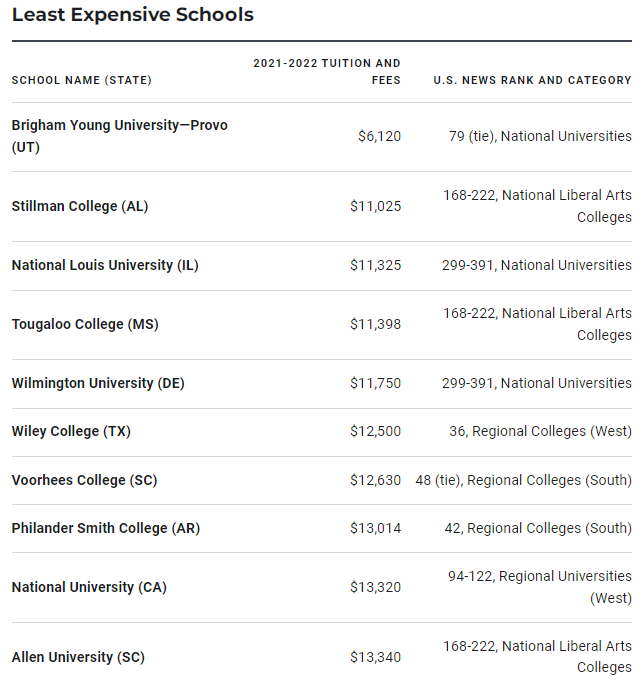Click U.S. News Rank and Category header
Screen dimensions: 644x688
532,80
